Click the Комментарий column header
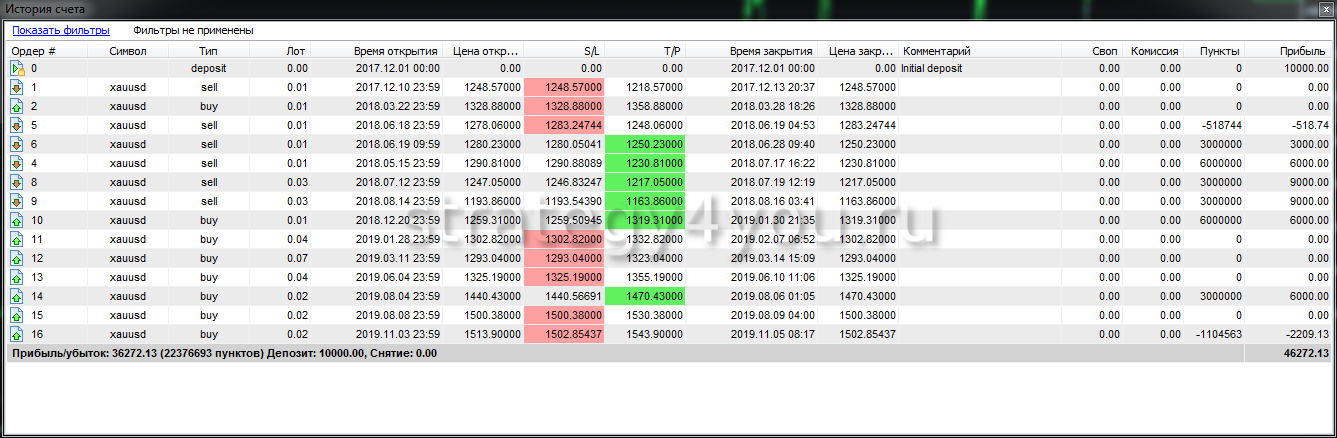This screenshot has height=438, width=1337. coord(937,51)
